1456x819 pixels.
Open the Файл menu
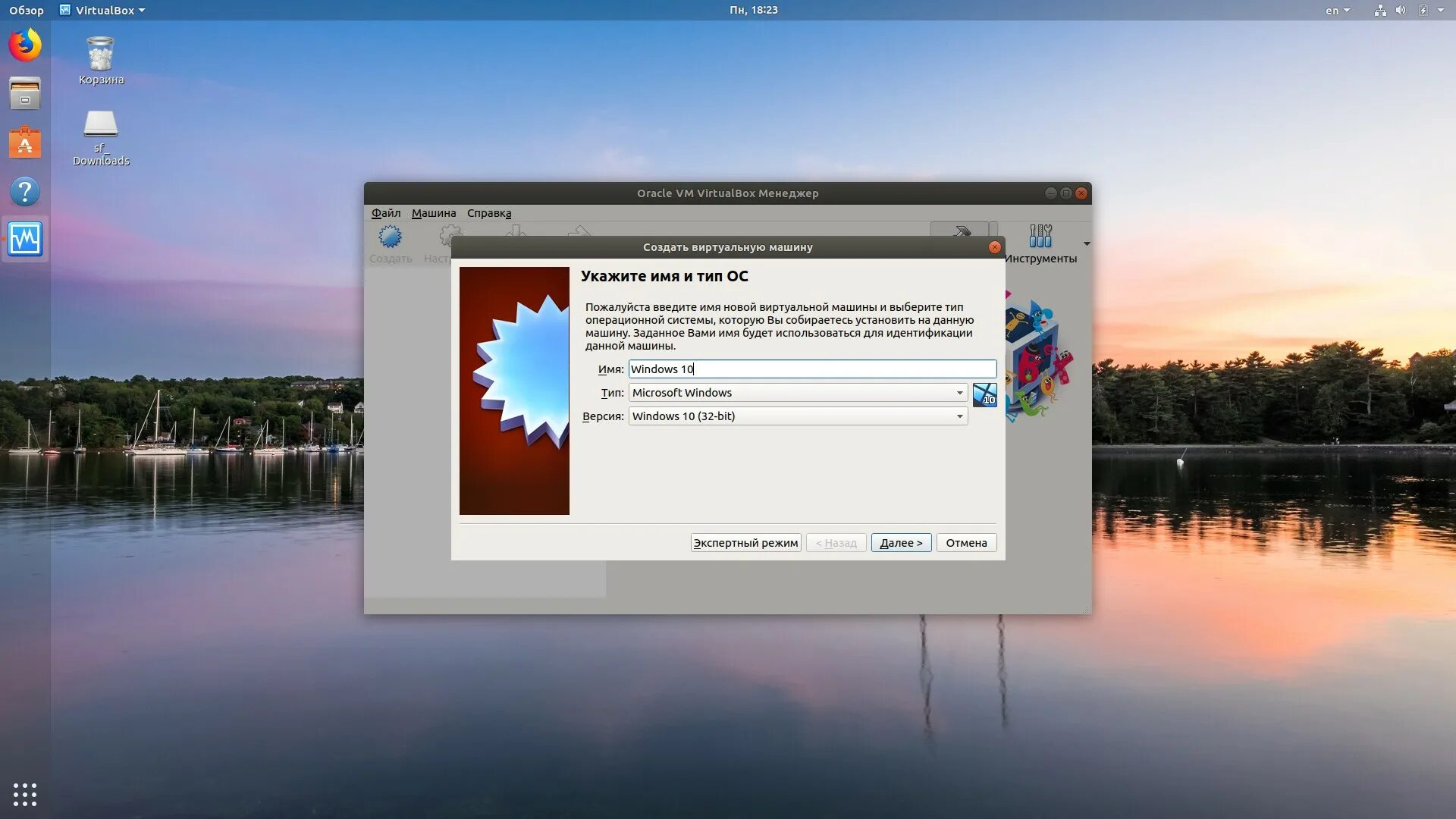pyautogui.click(x=385, y=213)
